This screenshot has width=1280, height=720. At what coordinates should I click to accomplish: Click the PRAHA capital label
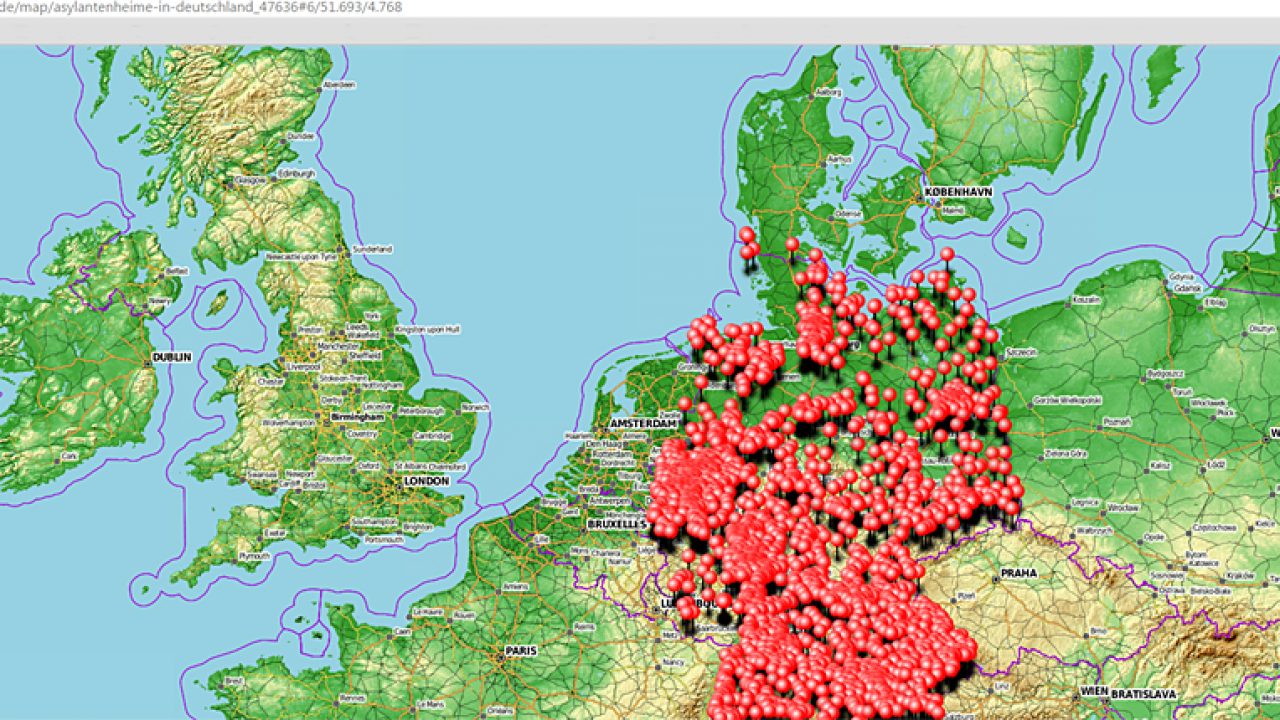point(1018,574)
